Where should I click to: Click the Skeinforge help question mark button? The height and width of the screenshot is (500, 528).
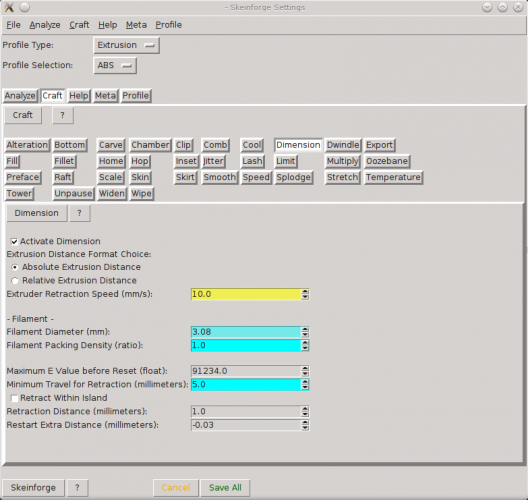point(77,488)
